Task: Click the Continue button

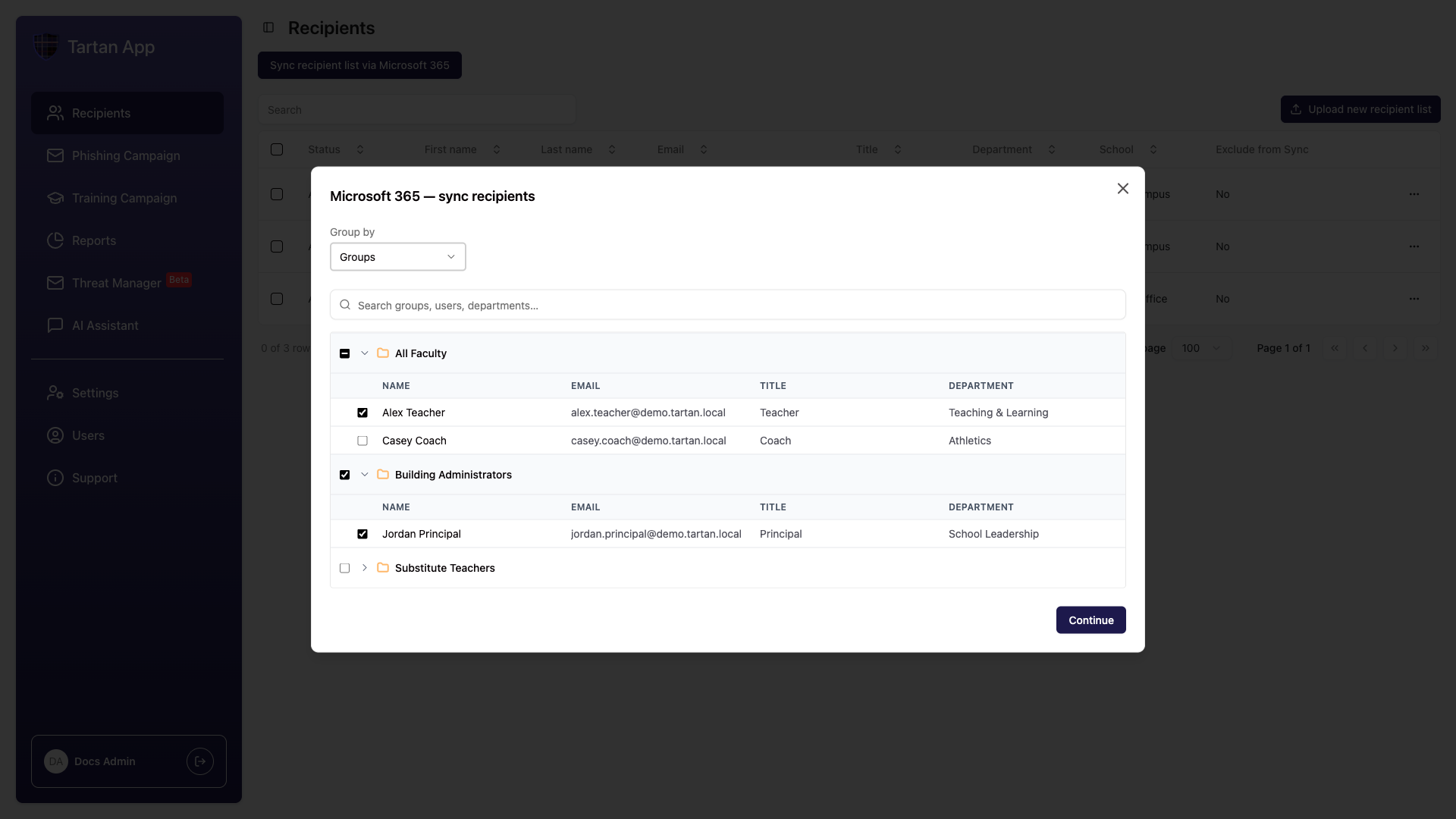Action: pos(1091,620)
